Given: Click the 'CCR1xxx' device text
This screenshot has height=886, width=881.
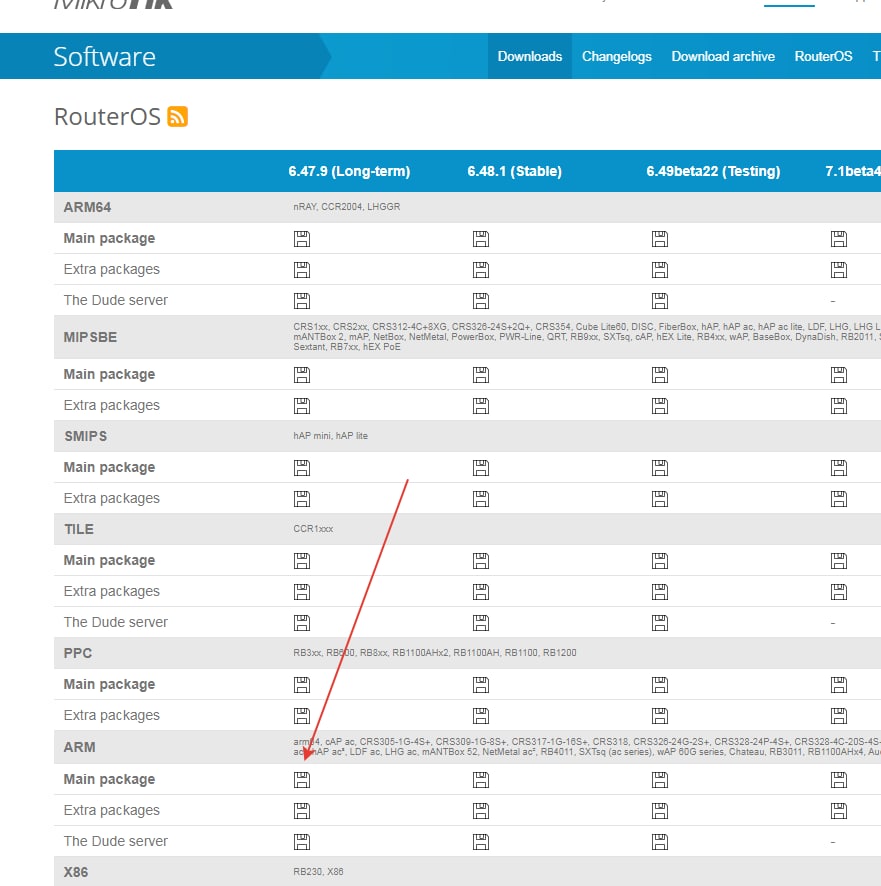Looking at the screenshot, I should [313, 529].
